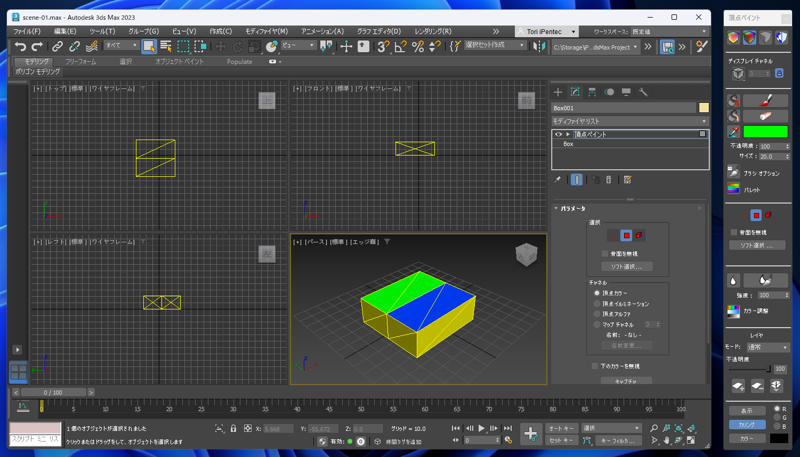Open Color Adjust icon in Vertex Paint panel

734,311
